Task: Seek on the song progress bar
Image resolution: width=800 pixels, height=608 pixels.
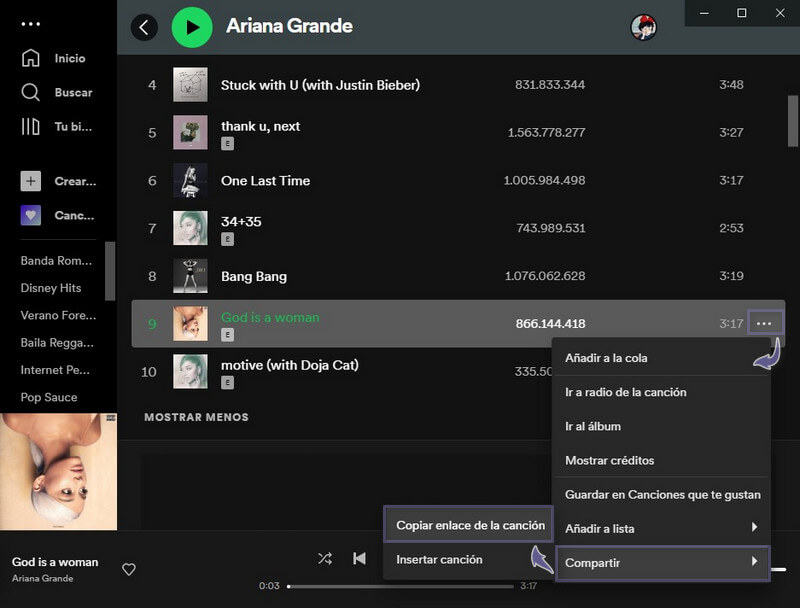Action: 401,587
